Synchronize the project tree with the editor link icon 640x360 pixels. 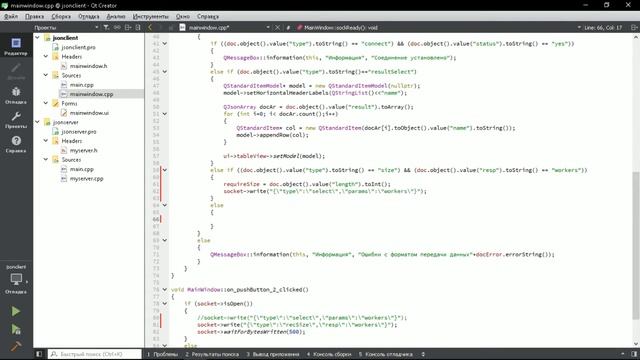tap(117, 27)
